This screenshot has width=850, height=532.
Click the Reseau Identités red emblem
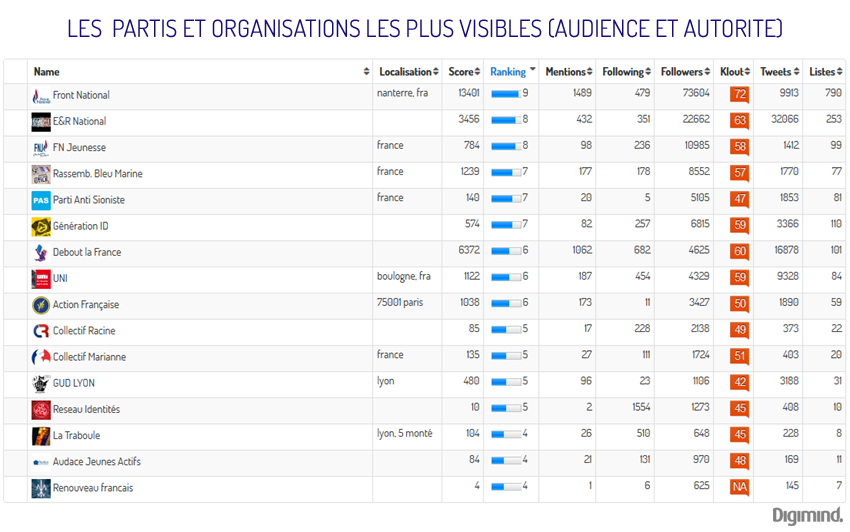point(41,409)
